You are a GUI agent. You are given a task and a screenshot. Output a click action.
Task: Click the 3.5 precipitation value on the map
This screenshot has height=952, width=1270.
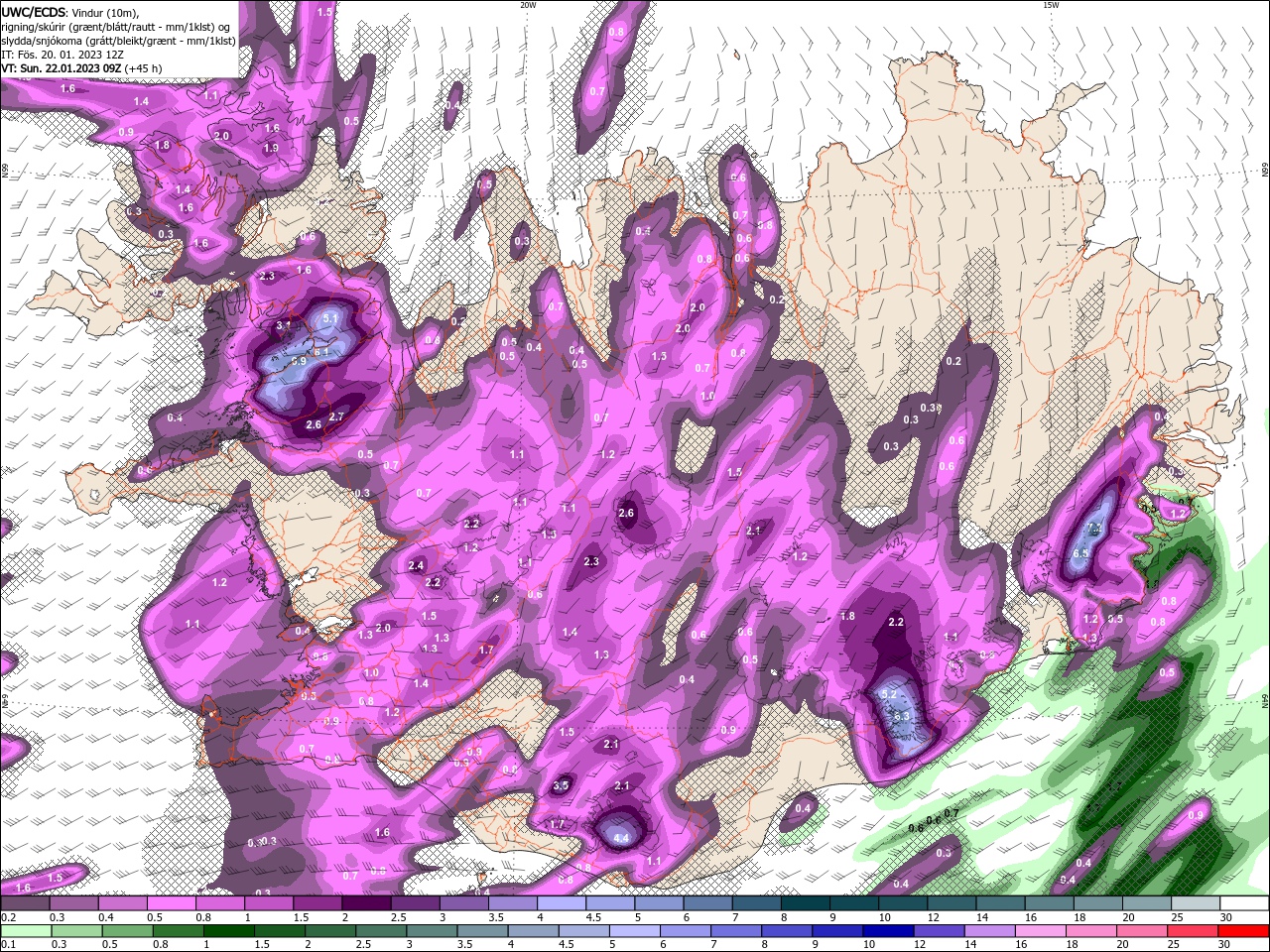tap(561, 785)
